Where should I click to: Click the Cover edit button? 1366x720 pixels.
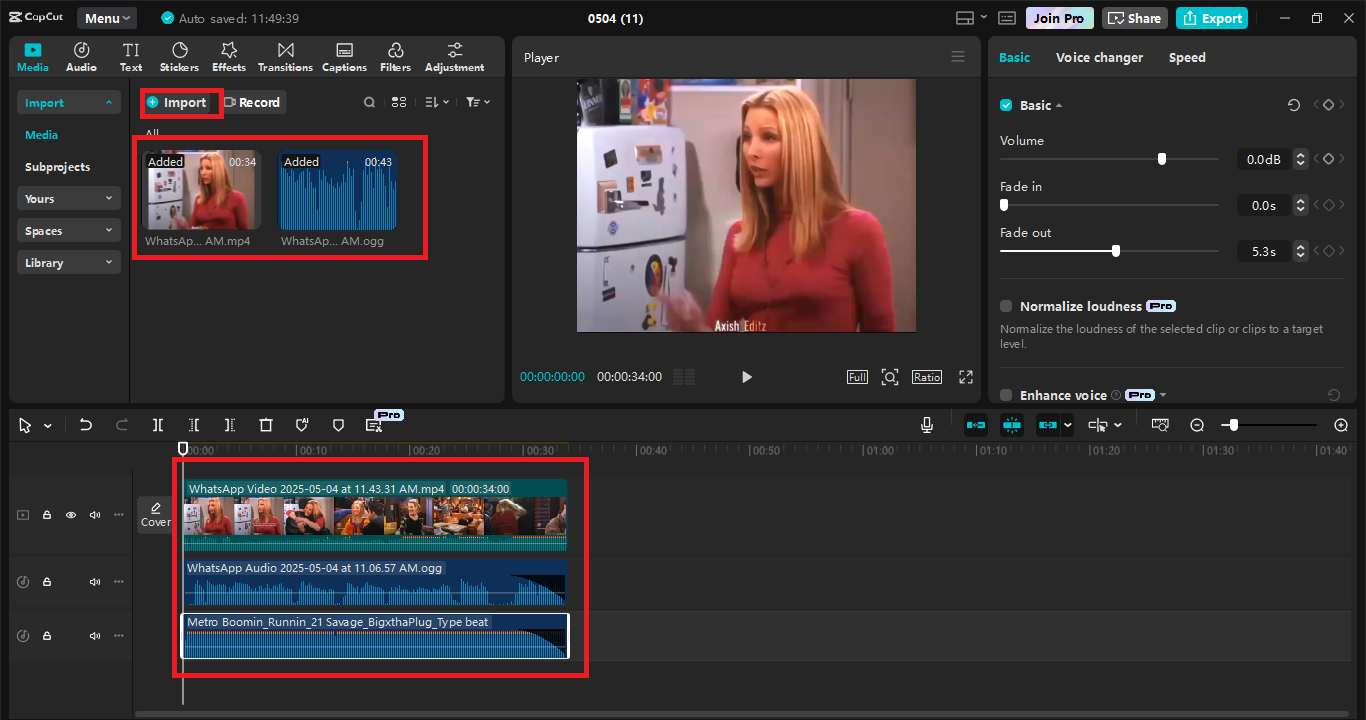coord(155,515)
